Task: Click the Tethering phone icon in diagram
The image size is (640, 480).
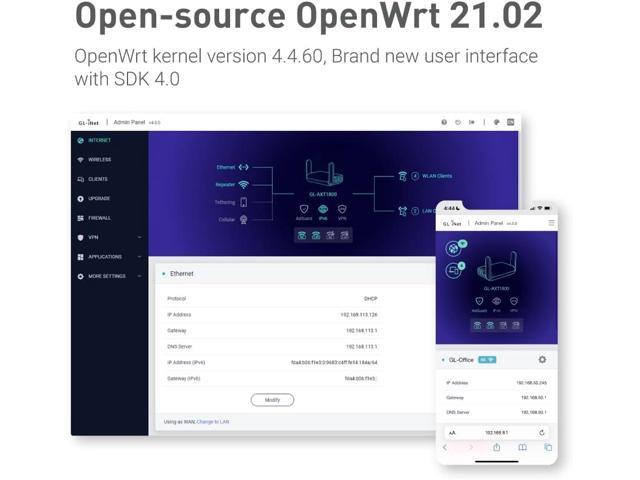Action: 244,202
